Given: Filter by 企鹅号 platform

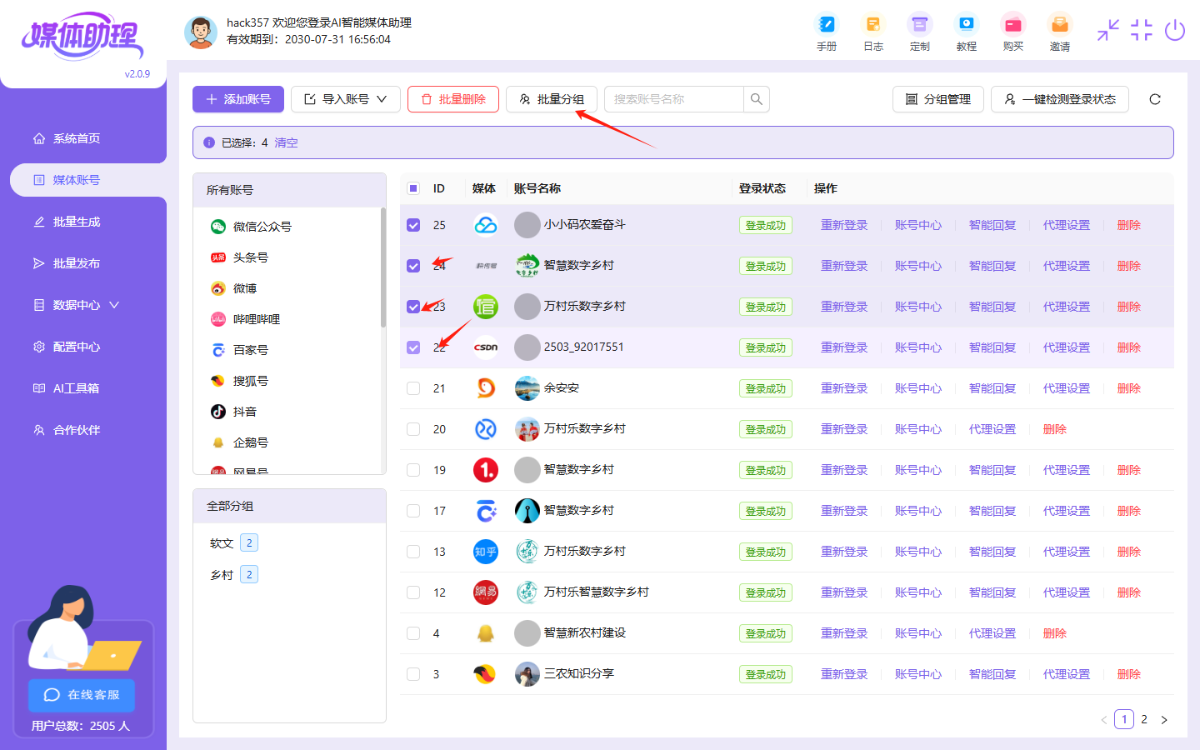Looking at the screenshot, I should (239, 442).
